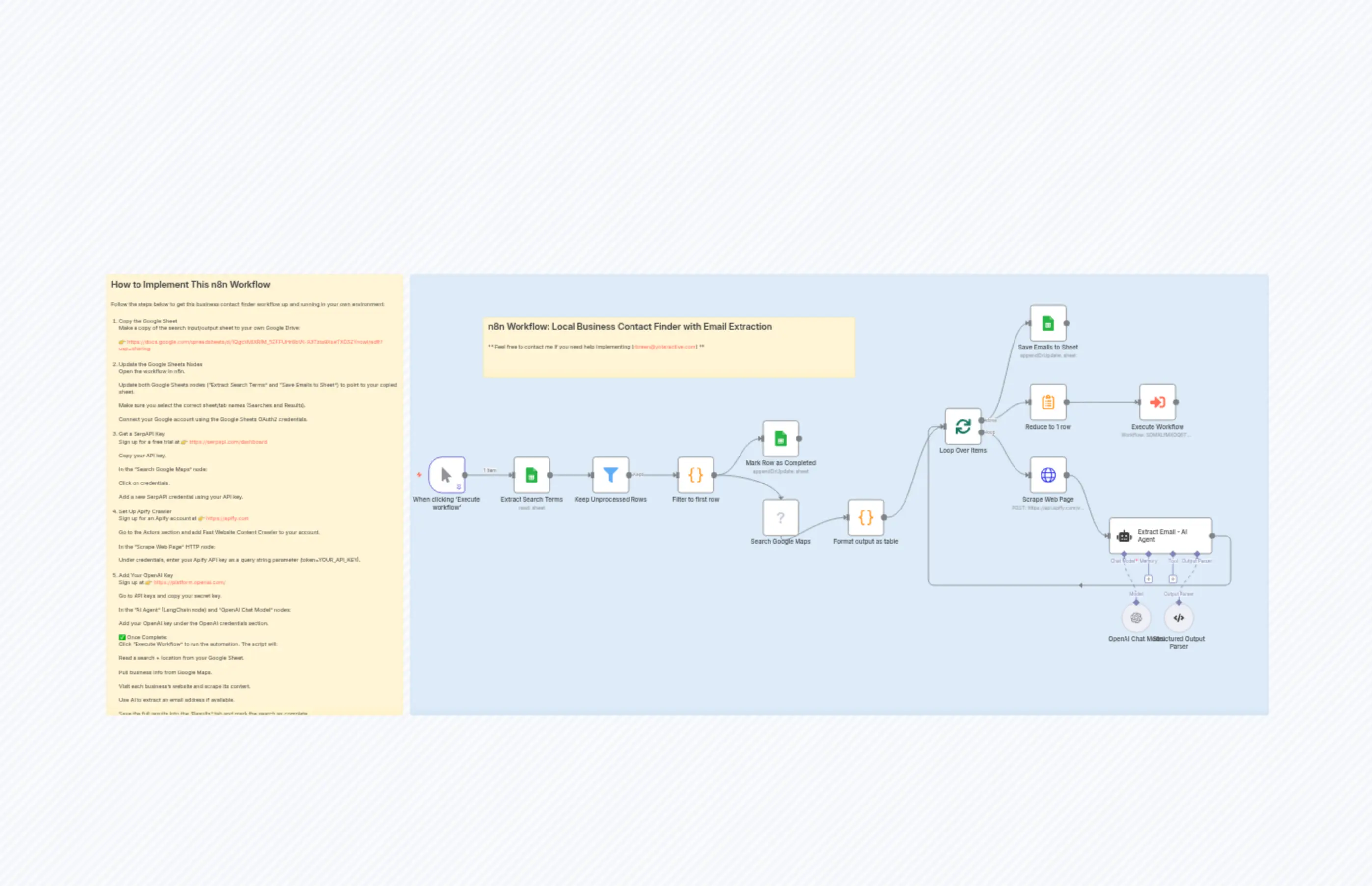Select the "Structured Output Parser" node
This screenshot has width=1372, height=886.
point(1179,618)
